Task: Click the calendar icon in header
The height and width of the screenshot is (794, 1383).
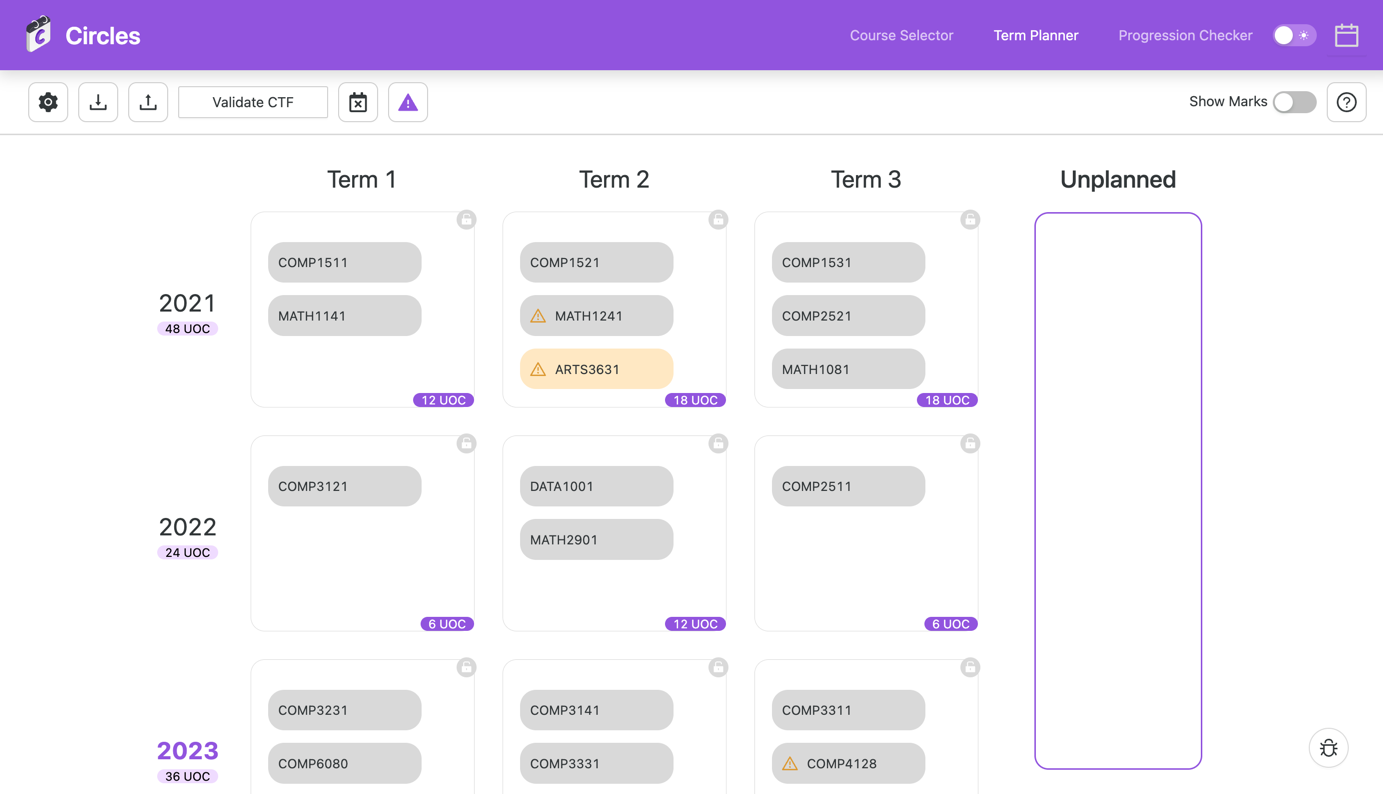Action: click(1346, 35)
